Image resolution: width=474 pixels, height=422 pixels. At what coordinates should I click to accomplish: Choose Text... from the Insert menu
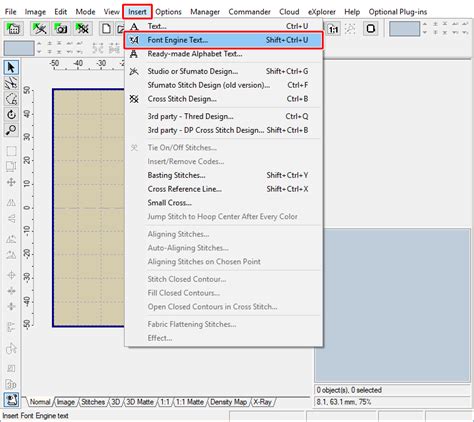coord(223,26)
